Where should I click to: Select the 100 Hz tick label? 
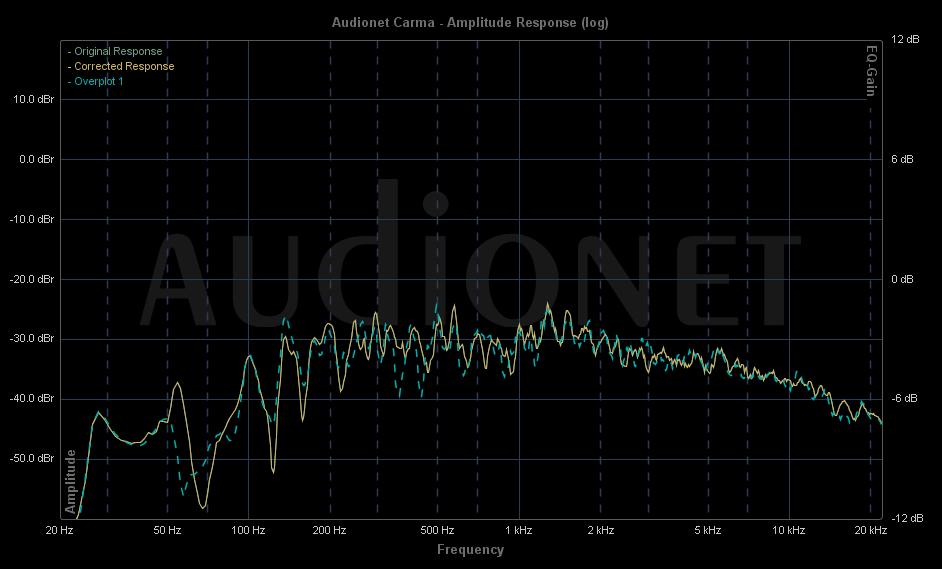[x=248, y=529]
